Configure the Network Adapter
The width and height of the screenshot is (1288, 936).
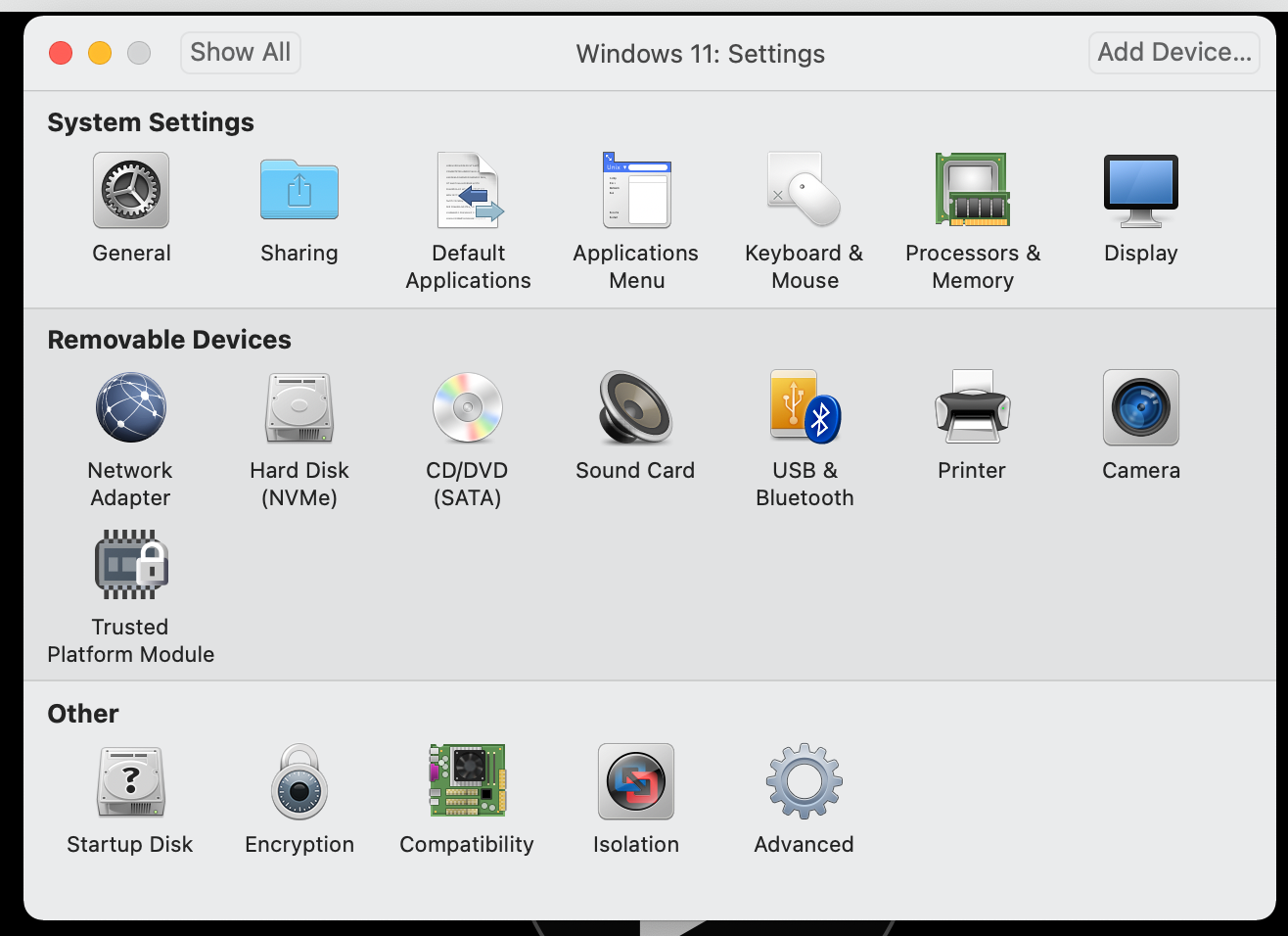[x=131, y=408]
